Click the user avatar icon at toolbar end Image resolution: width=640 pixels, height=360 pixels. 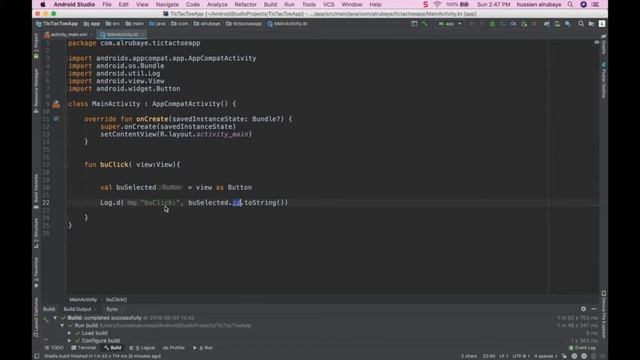602,24
